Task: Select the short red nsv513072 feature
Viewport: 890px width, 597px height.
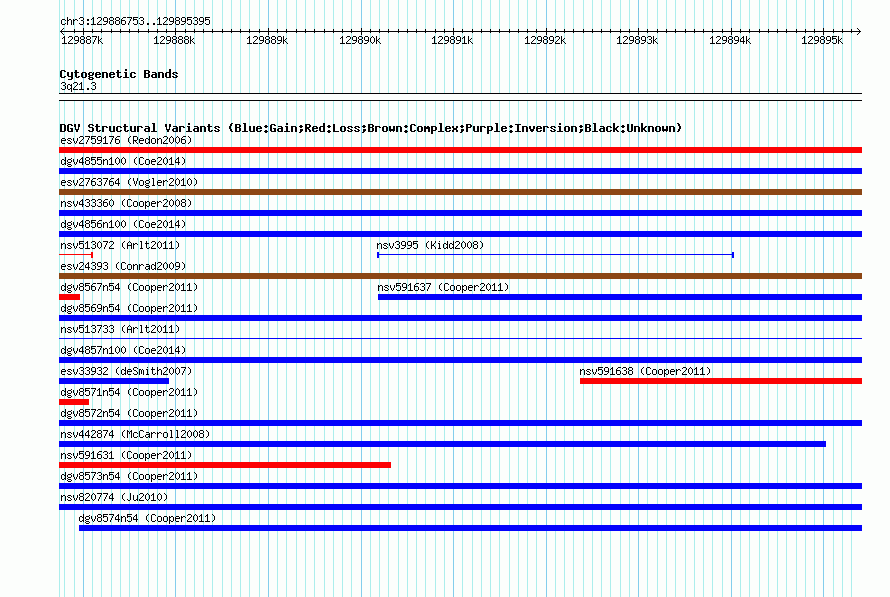Action: (76, 255)
